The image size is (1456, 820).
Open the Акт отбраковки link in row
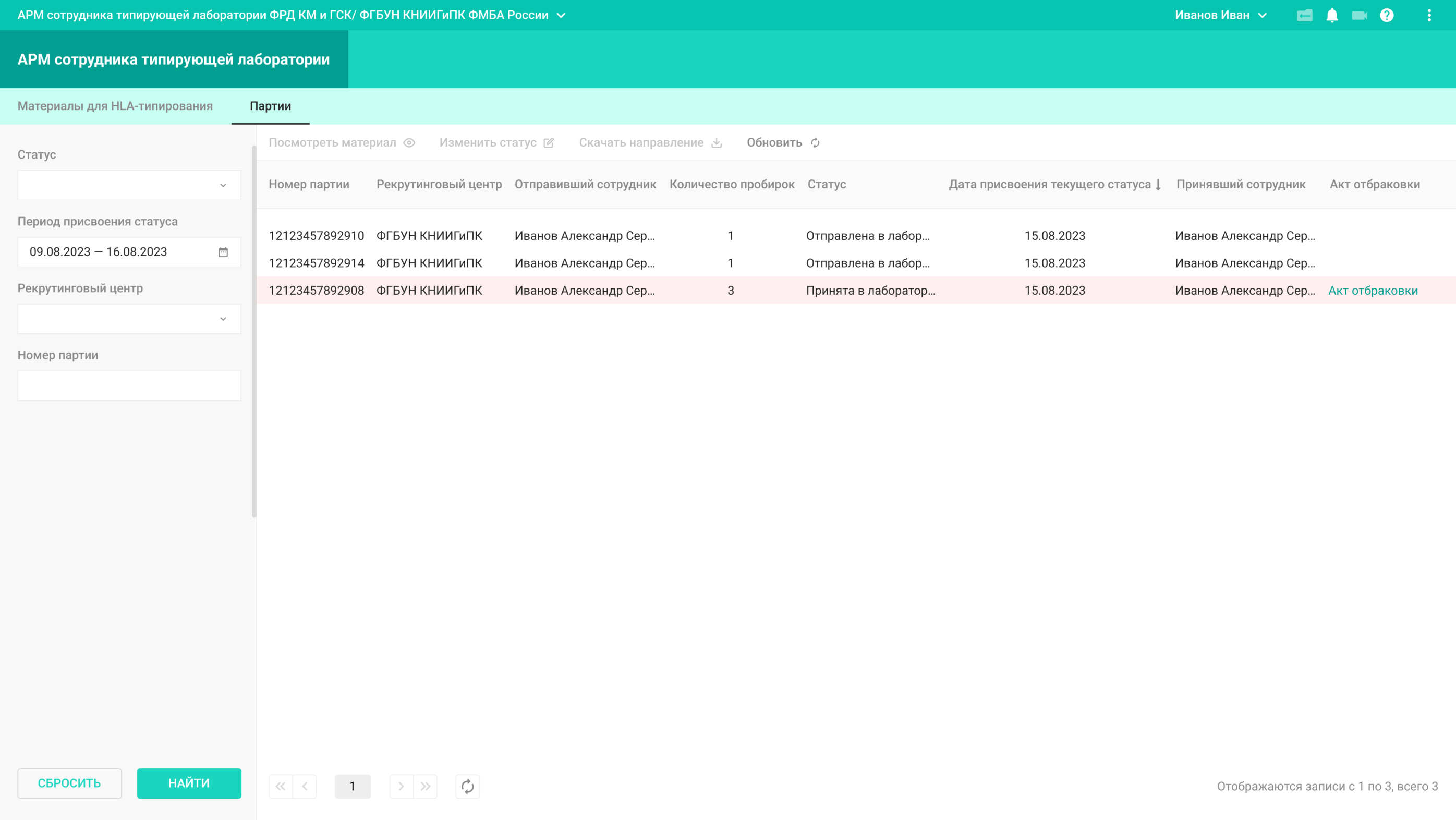[x=1373, y=291]
